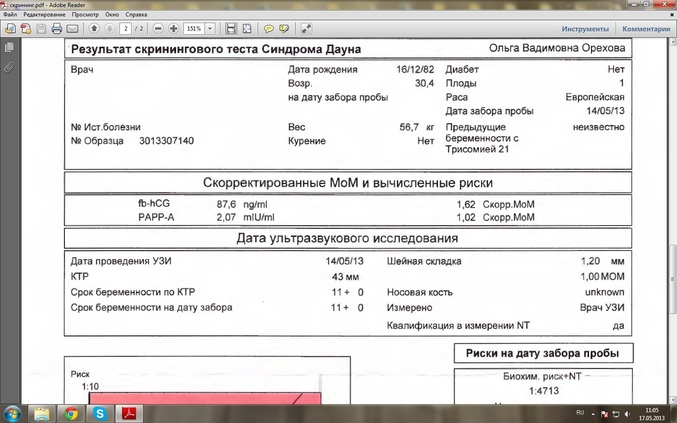Open the Редактирование menu
This screenshot has height=423, width=677.
pos(43,16)
